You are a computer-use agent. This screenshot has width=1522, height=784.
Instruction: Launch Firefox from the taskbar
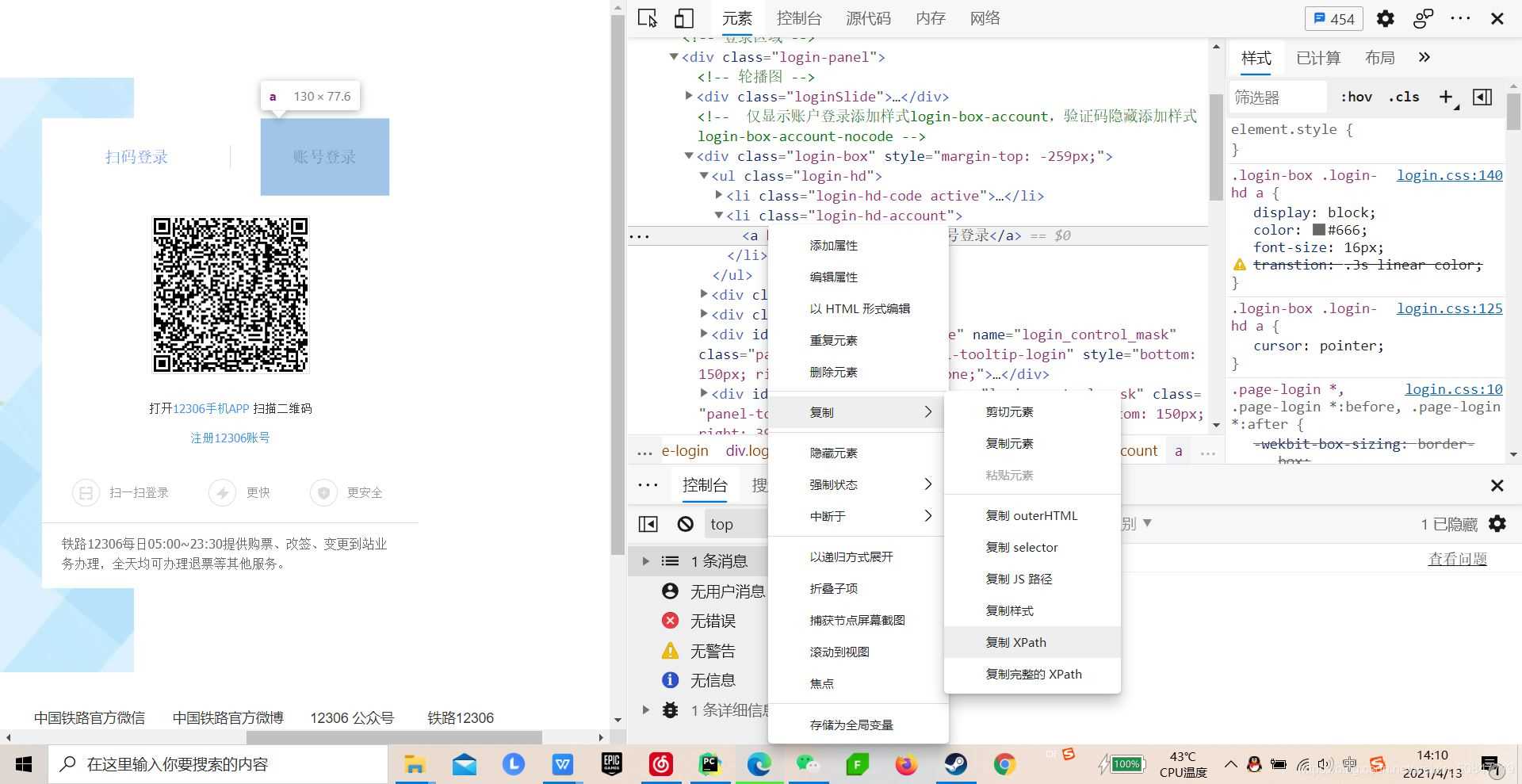(x=906, y=763)
